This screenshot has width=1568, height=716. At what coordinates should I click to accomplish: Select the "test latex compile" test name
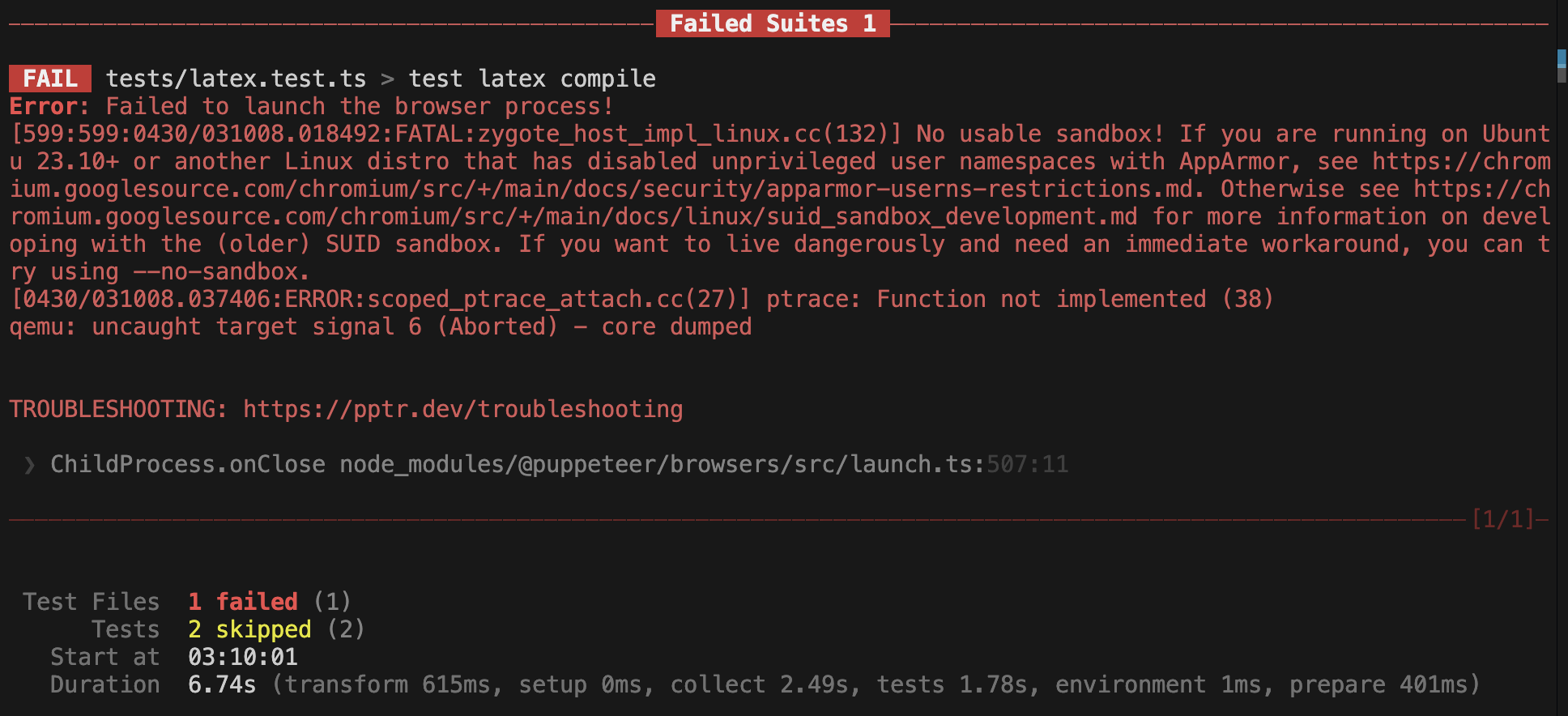(x=532, y=79)
